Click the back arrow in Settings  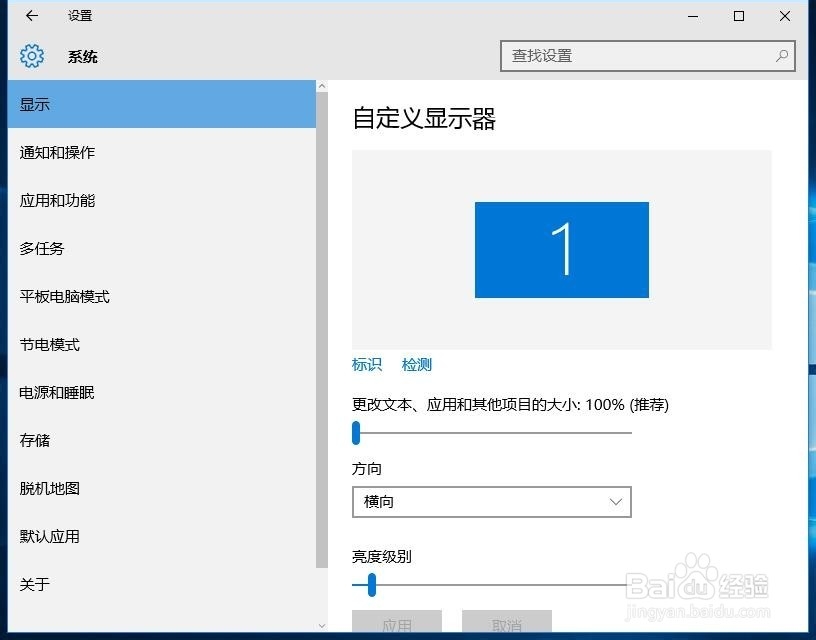click(30, 16)
